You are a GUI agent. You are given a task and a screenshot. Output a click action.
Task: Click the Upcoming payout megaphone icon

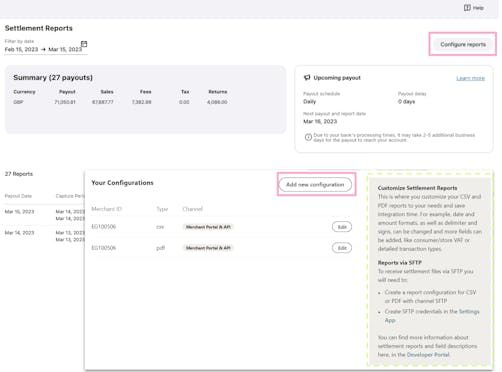pyautogui.click(x=307, y=78)
